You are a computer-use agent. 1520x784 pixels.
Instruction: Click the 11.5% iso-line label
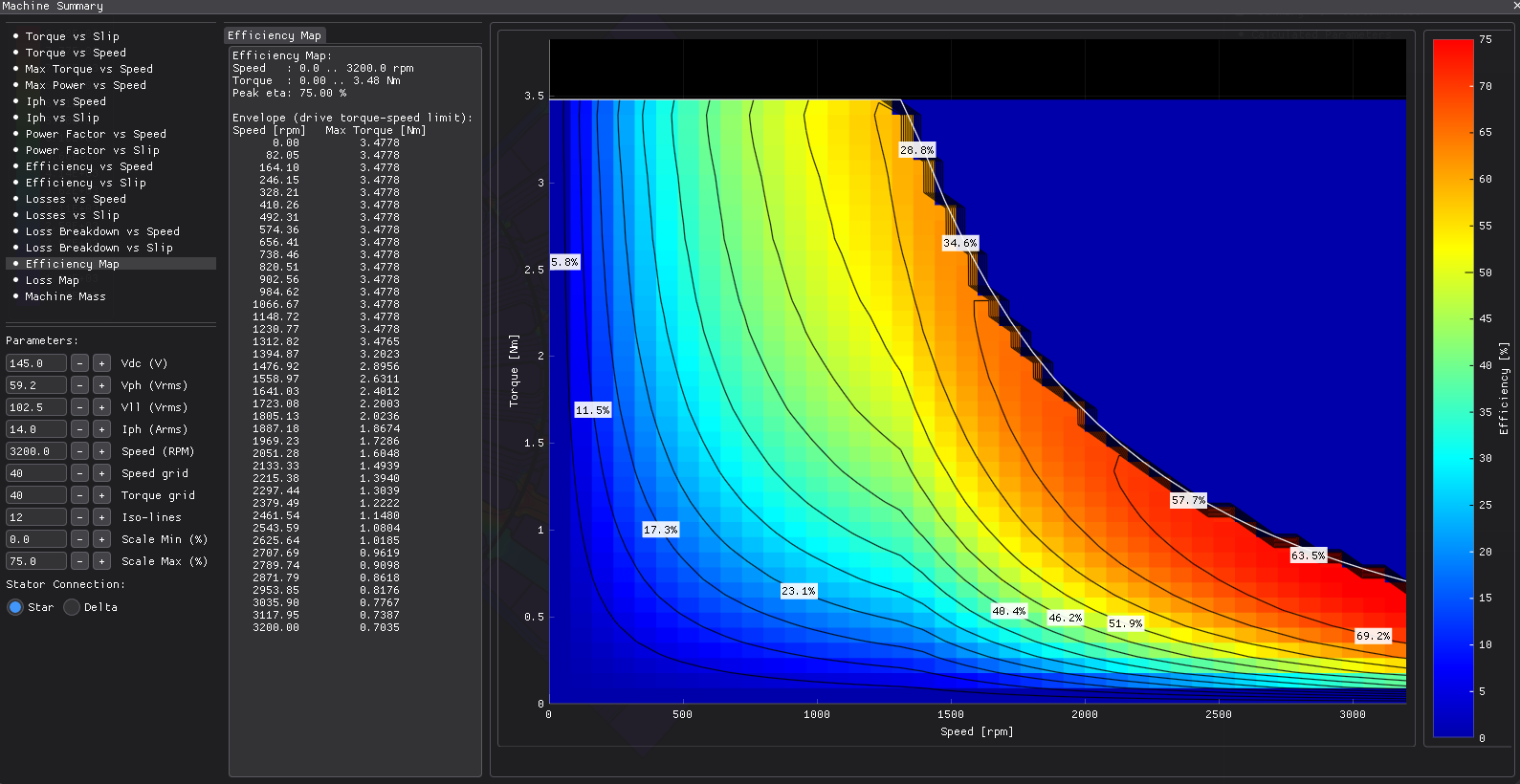(592, 410)
